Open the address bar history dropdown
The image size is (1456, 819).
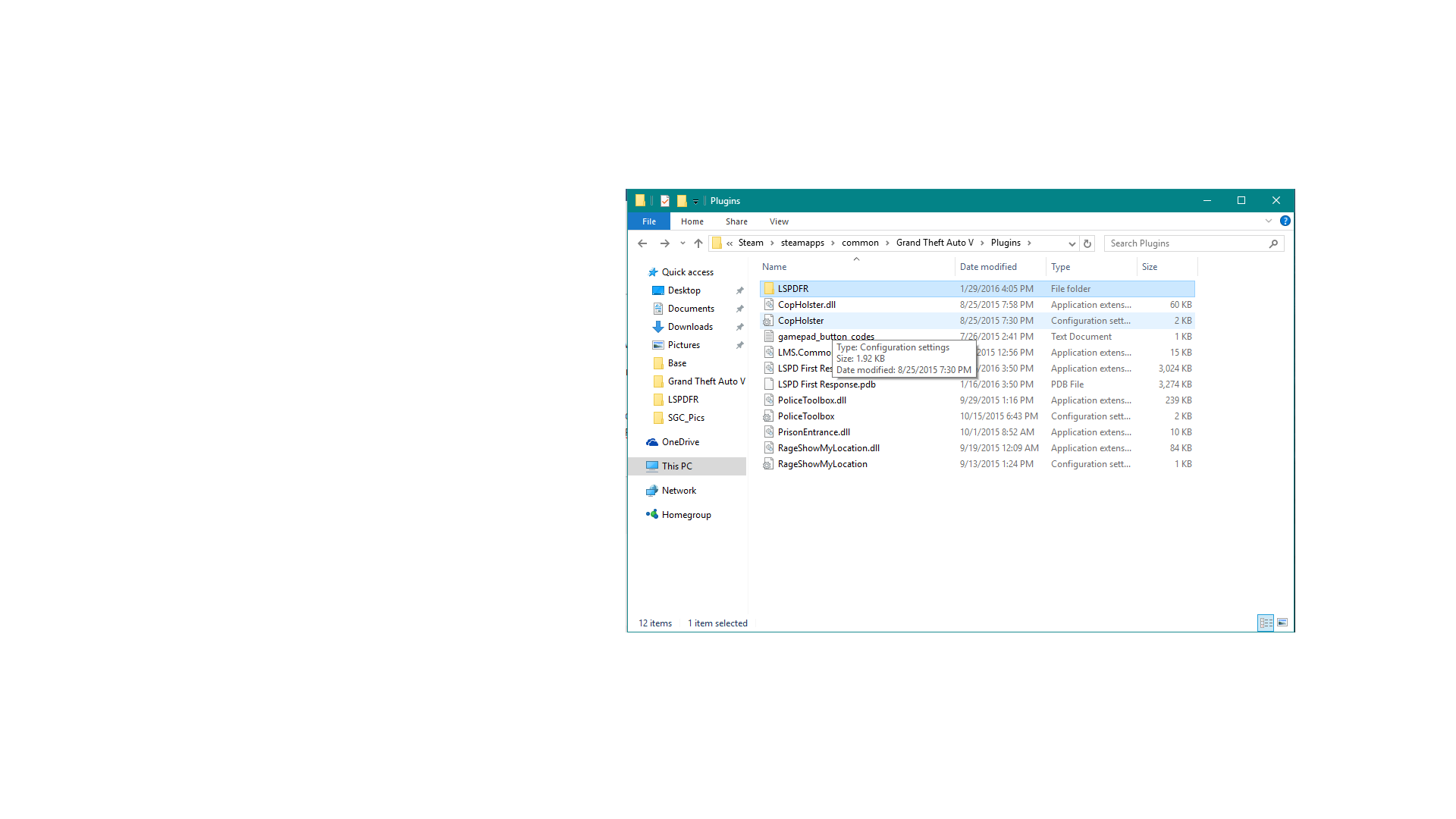click(x=1072, y=243)
